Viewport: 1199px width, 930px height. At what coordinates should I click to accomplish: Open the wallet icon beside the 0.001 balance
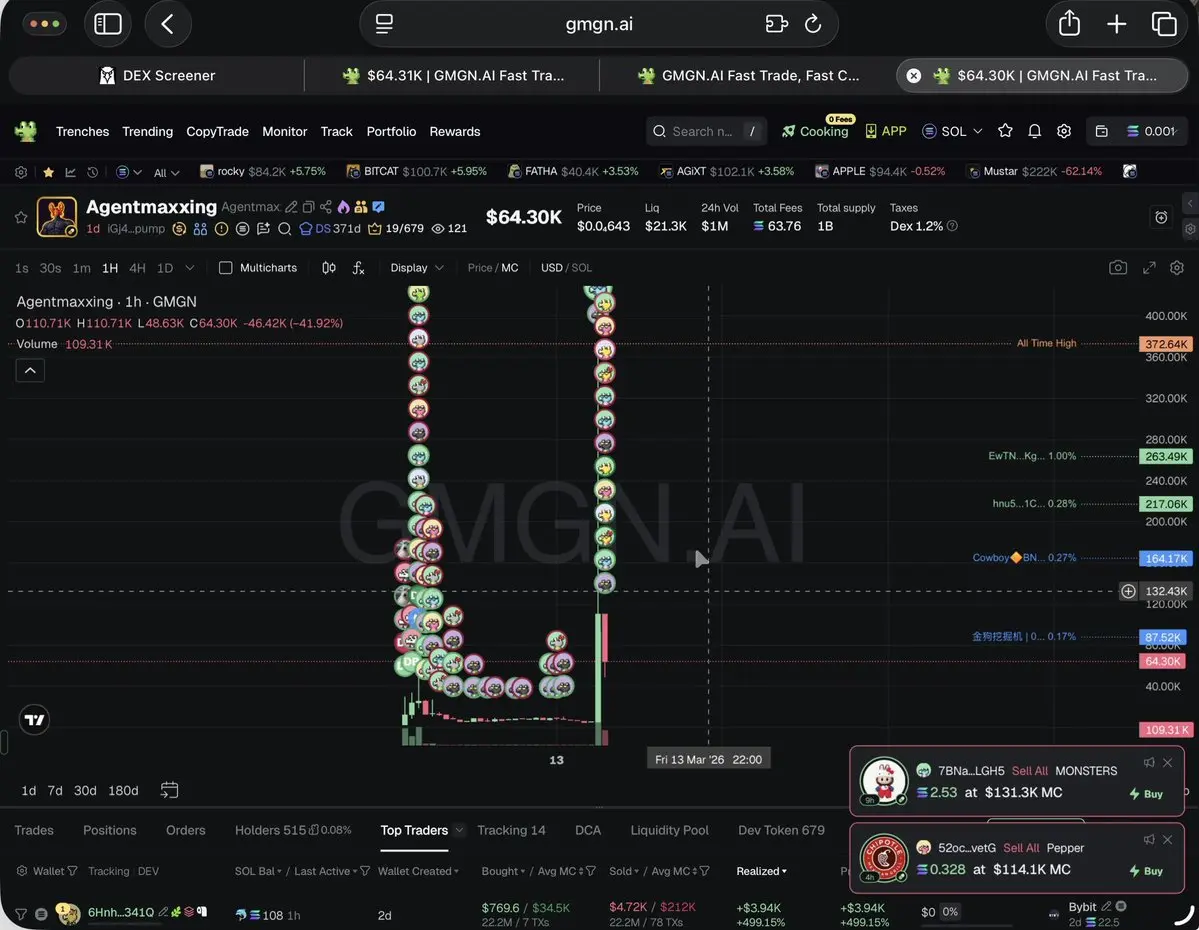[x=1101, y=131]
